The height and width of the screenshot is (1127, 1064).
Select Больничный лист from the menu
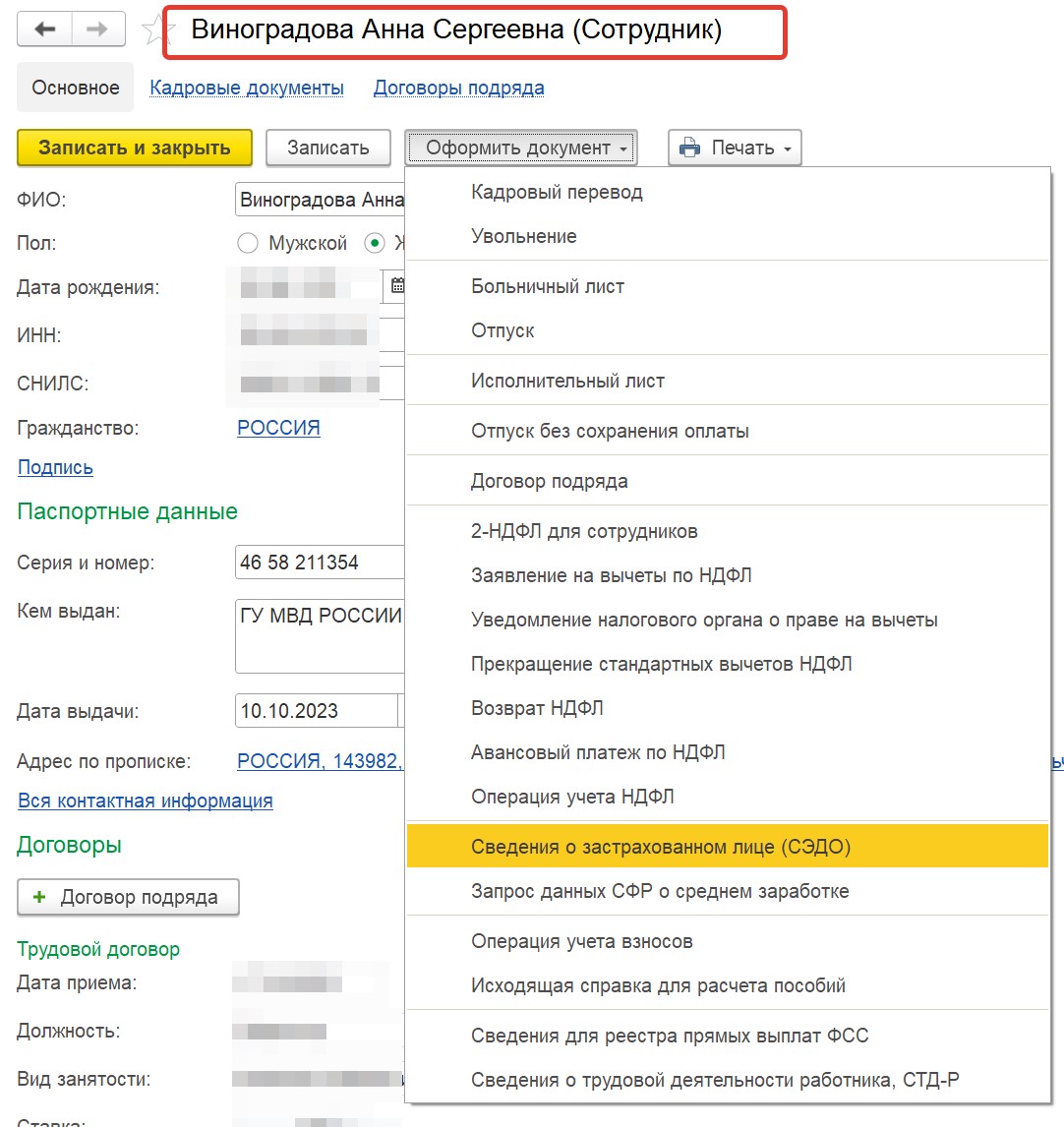(x=548, y=286)
